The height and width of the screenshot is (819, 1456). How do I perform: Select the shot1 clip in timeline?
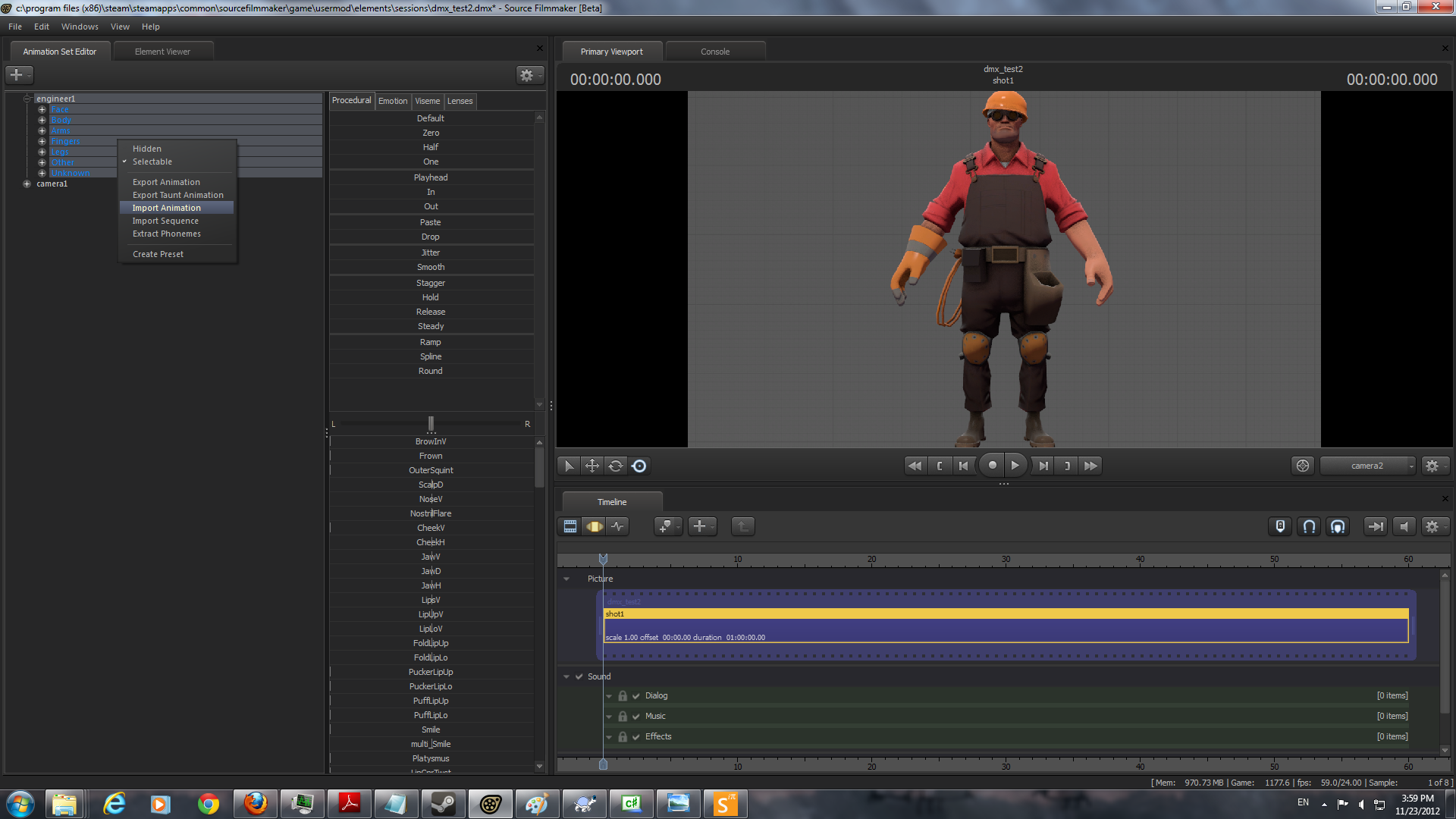point(1006,625)
